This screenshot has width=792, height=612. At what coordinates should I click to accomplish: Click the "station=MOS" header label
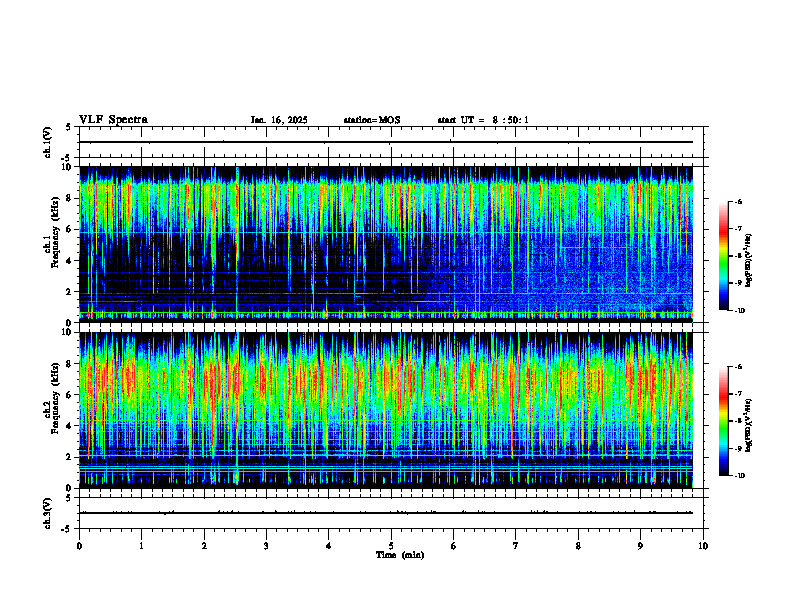pyautogui.click(x=372, y=120)
